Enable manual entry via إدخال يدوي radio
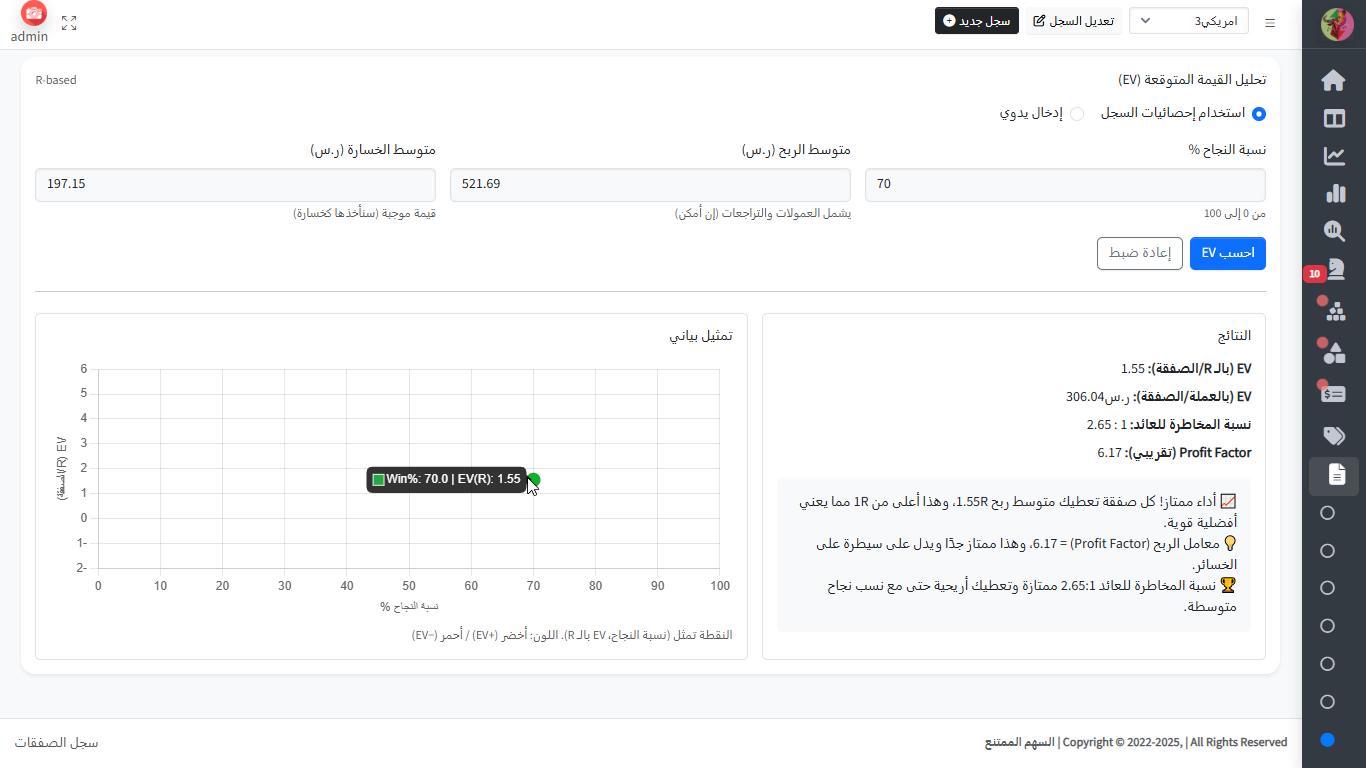 (1077, 113)
